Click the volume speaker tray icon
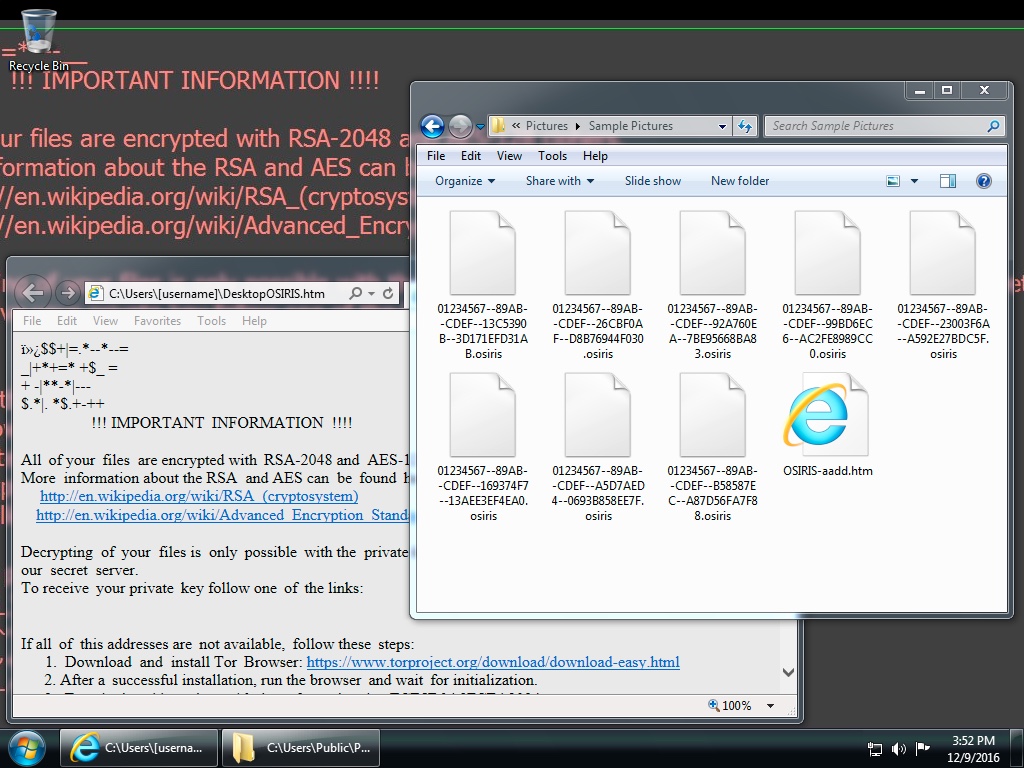 898,748
